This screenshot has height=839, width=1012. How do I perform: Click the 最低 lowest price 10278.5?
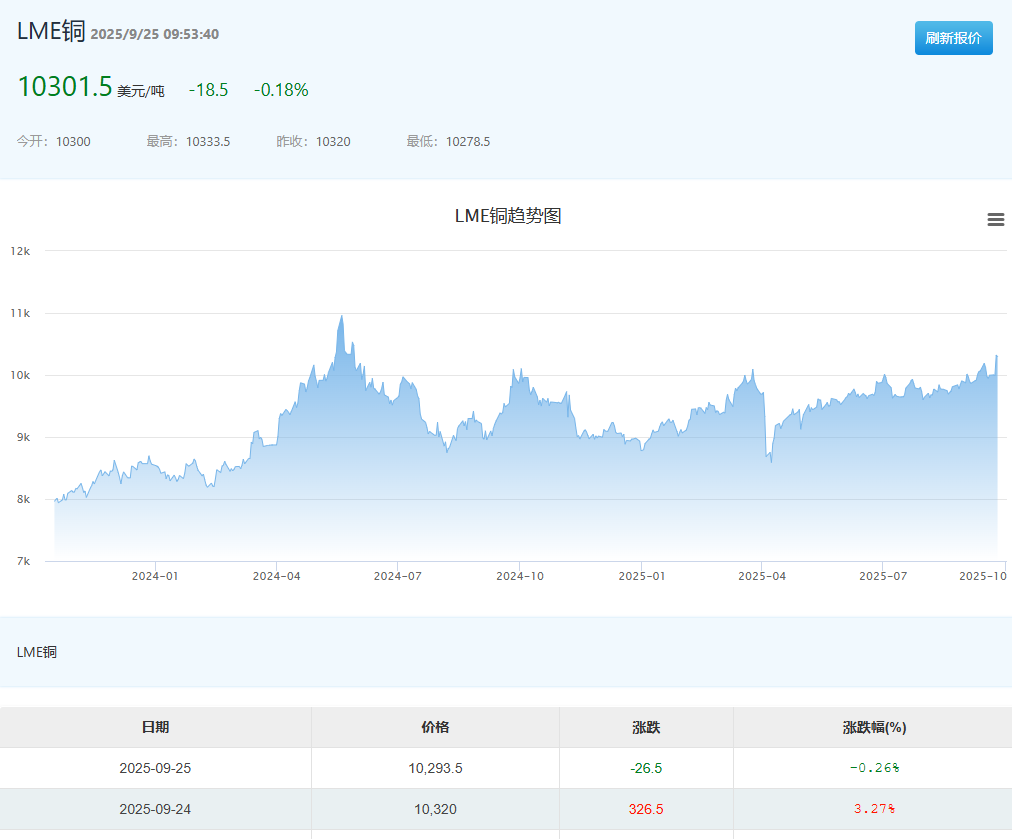(x=466, y=141)
